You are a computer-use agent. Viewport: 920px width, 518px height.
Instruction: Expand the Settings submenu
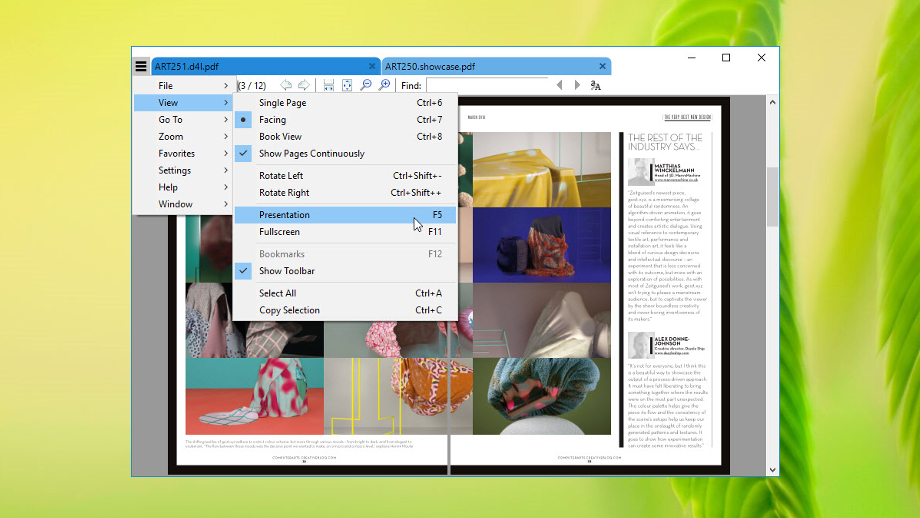click(184, 171)
